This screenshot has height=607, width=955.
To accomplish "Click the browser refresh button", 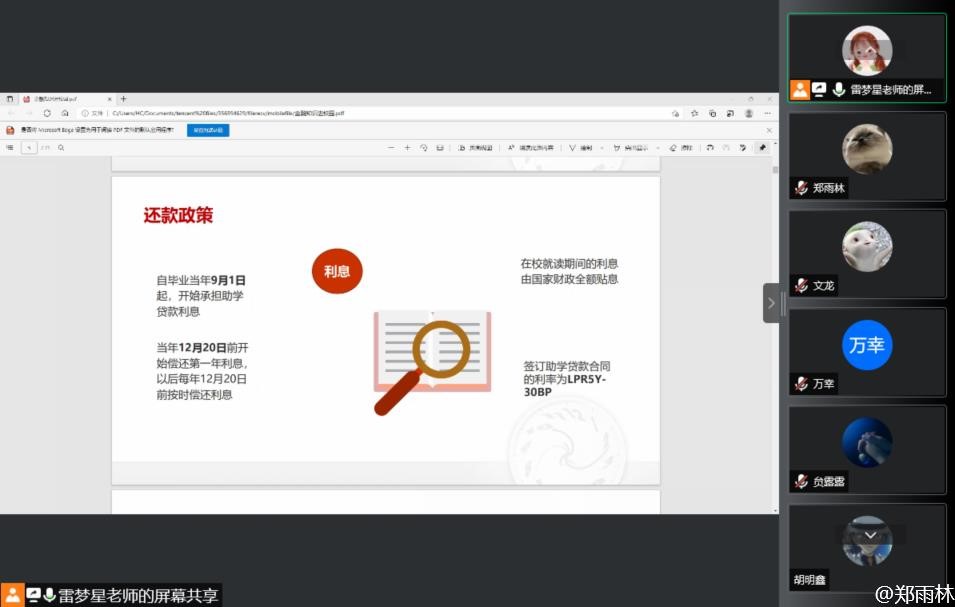I will 47,113.
